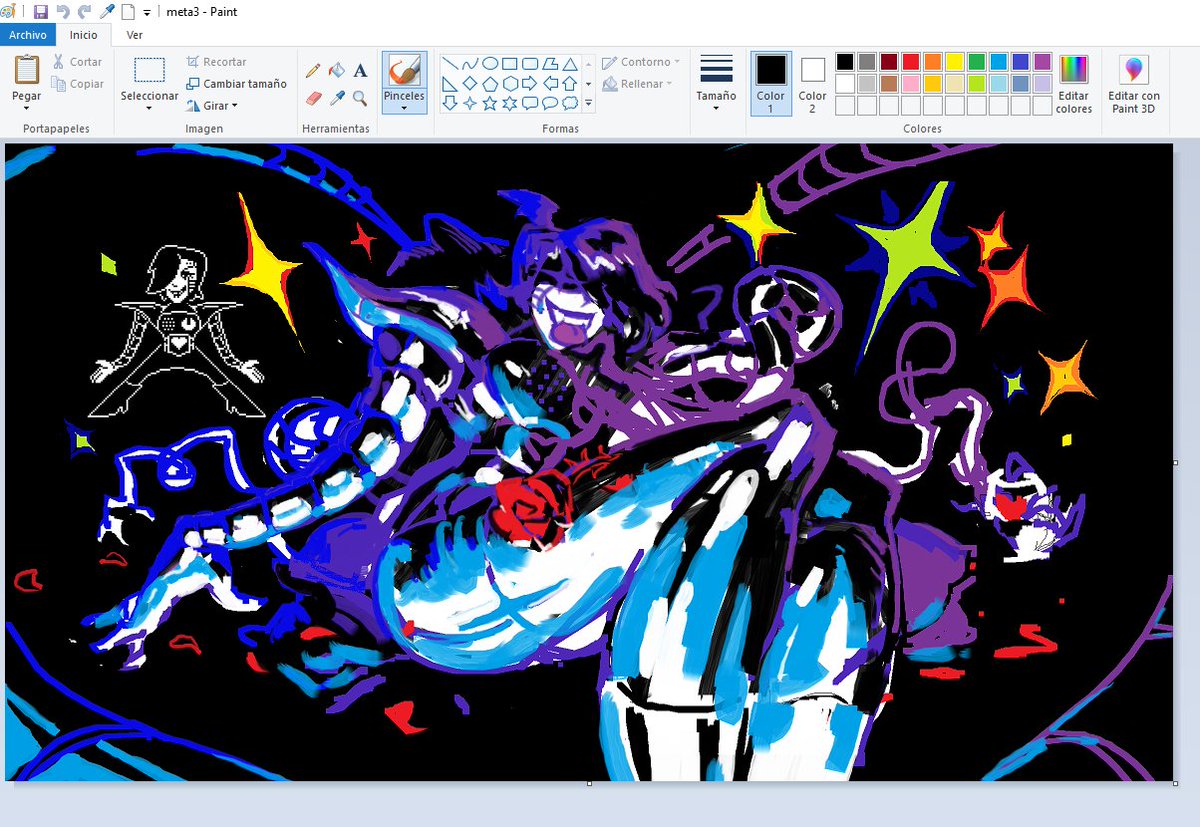The width and height of the screenshot is (1200, 827).
Task: Pick the lime green color swatch
Action: (977, 84)
